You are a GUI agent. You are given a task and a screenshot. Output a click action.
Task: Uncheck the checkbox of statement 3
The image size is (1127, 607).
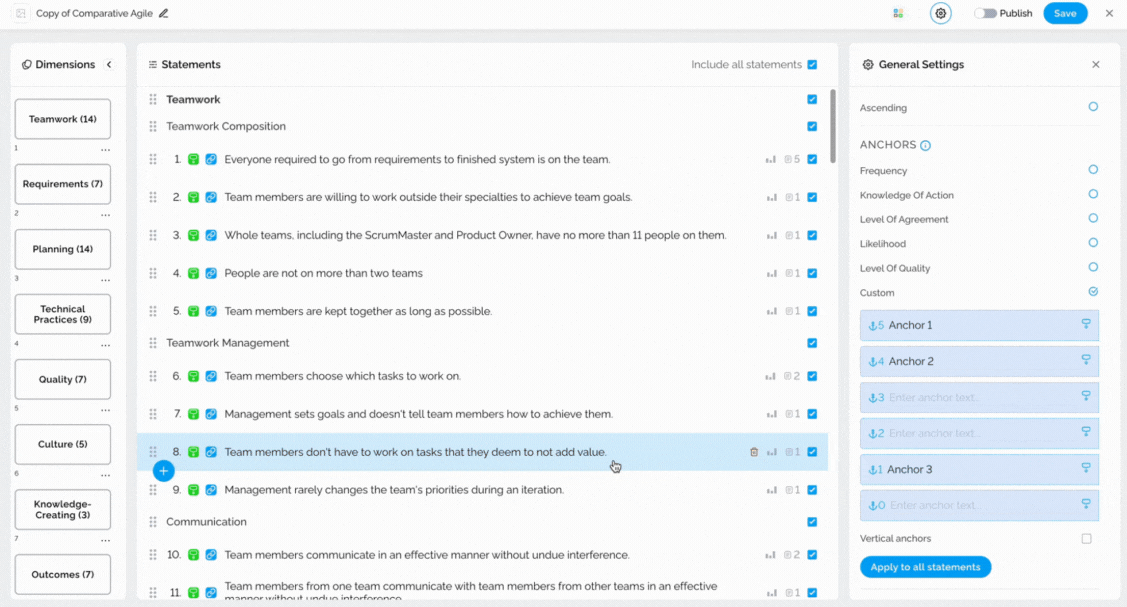(812, 235)
